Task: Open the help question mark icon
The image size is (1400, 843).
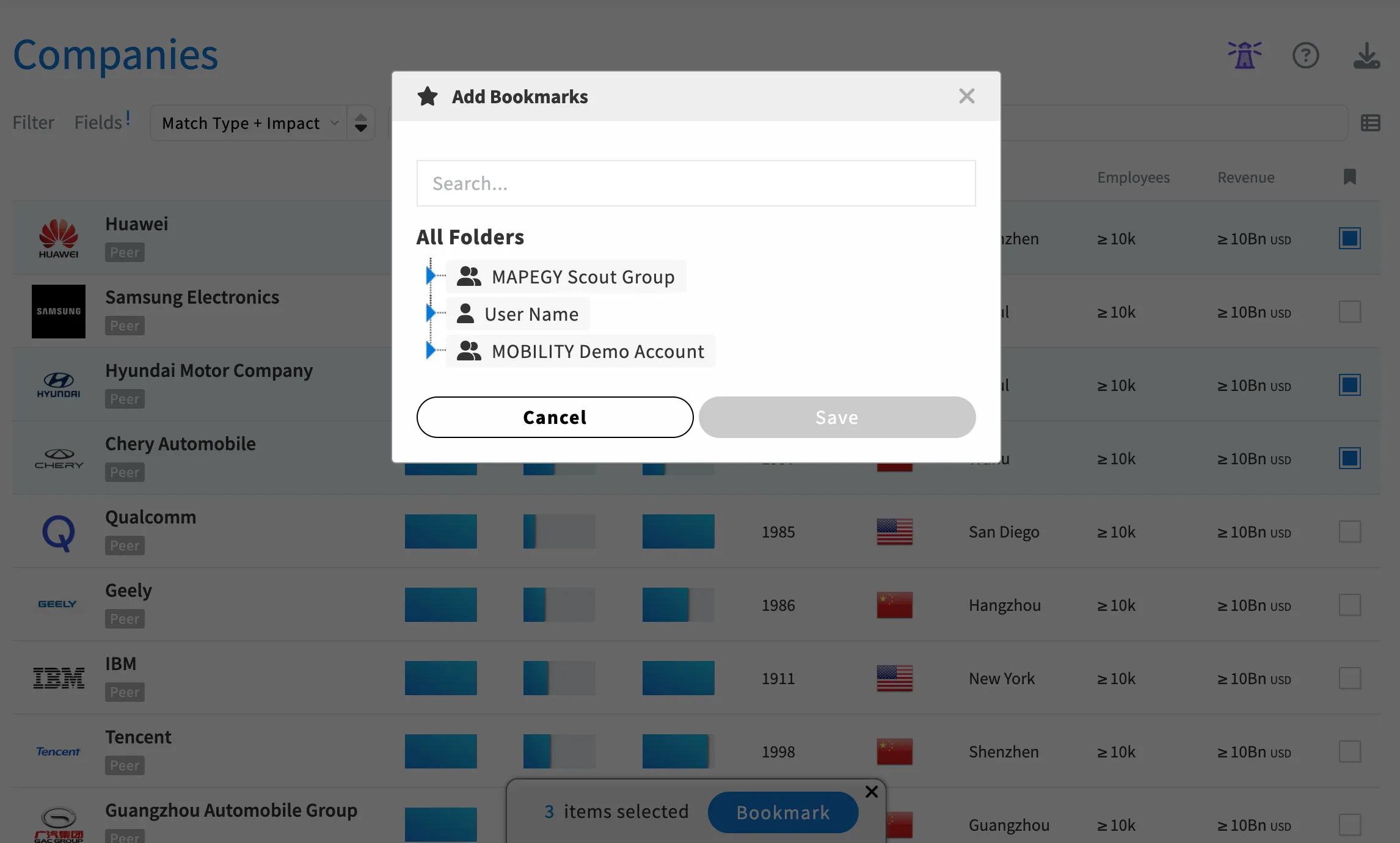Action: [1305, 56]
